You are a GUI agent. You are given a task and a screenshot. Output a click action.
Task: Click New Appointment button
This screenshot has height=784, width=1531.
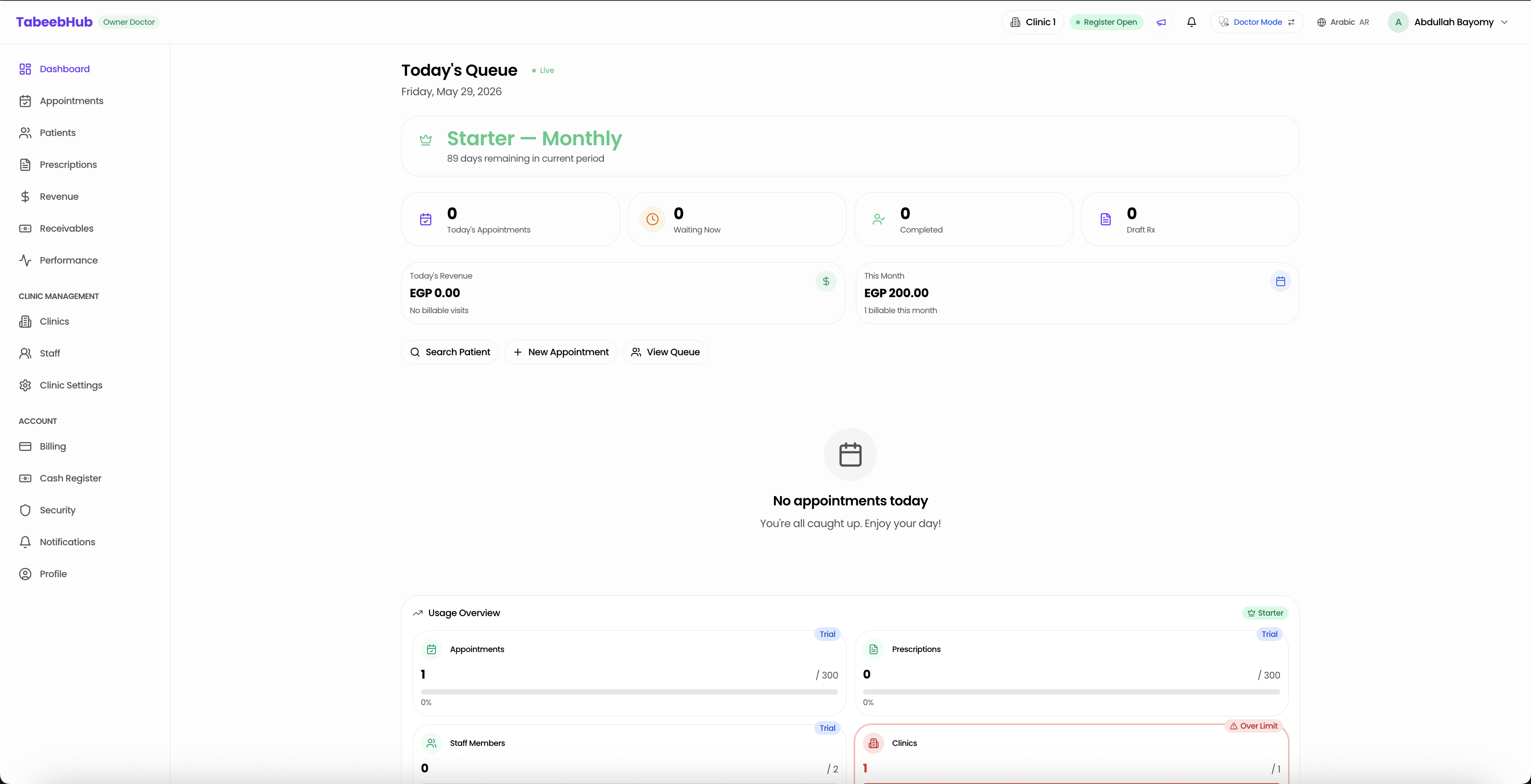(x=560, y=353)
